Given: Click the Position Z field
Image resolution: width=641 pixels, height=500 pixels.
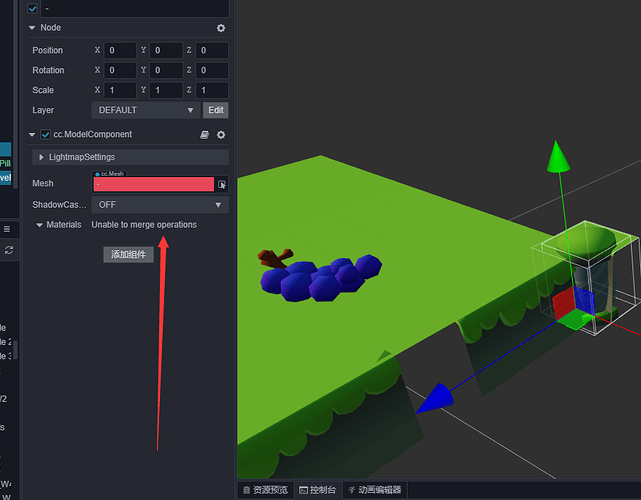Looking at the screenshot, I should [212, 51].
